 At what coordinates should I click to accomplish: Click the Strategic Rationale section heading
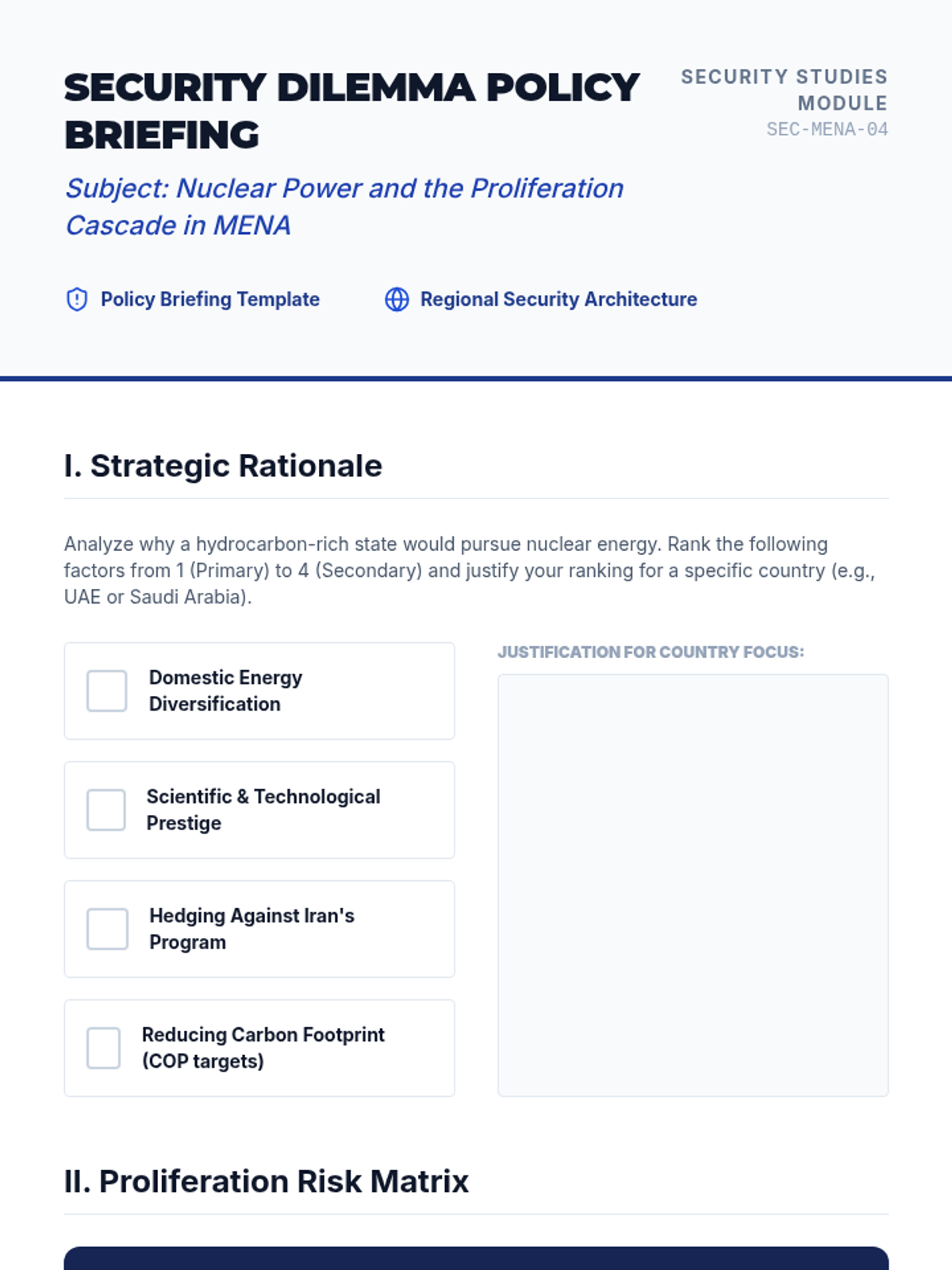(x=223, y=466)
